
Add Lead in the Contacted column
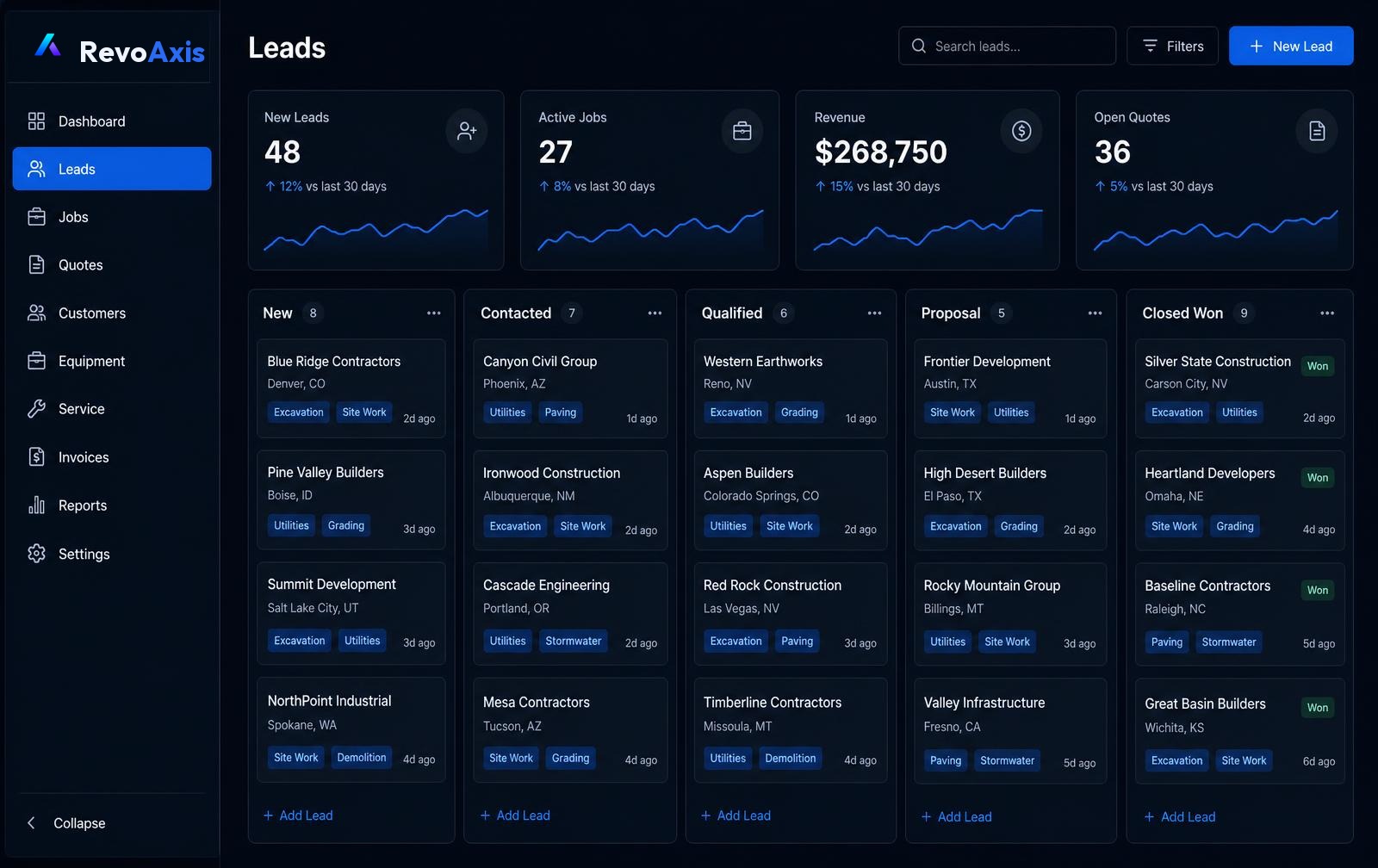(515, 815)
